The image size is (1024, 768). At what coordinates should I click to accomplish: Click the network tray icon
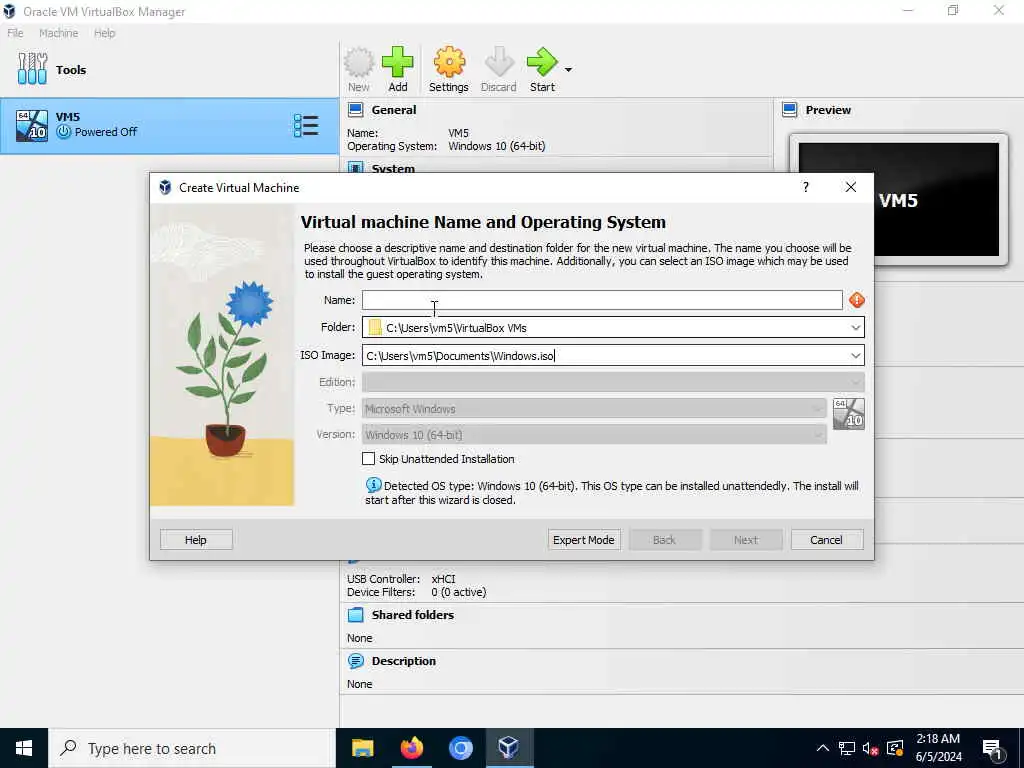coord(847,748)
